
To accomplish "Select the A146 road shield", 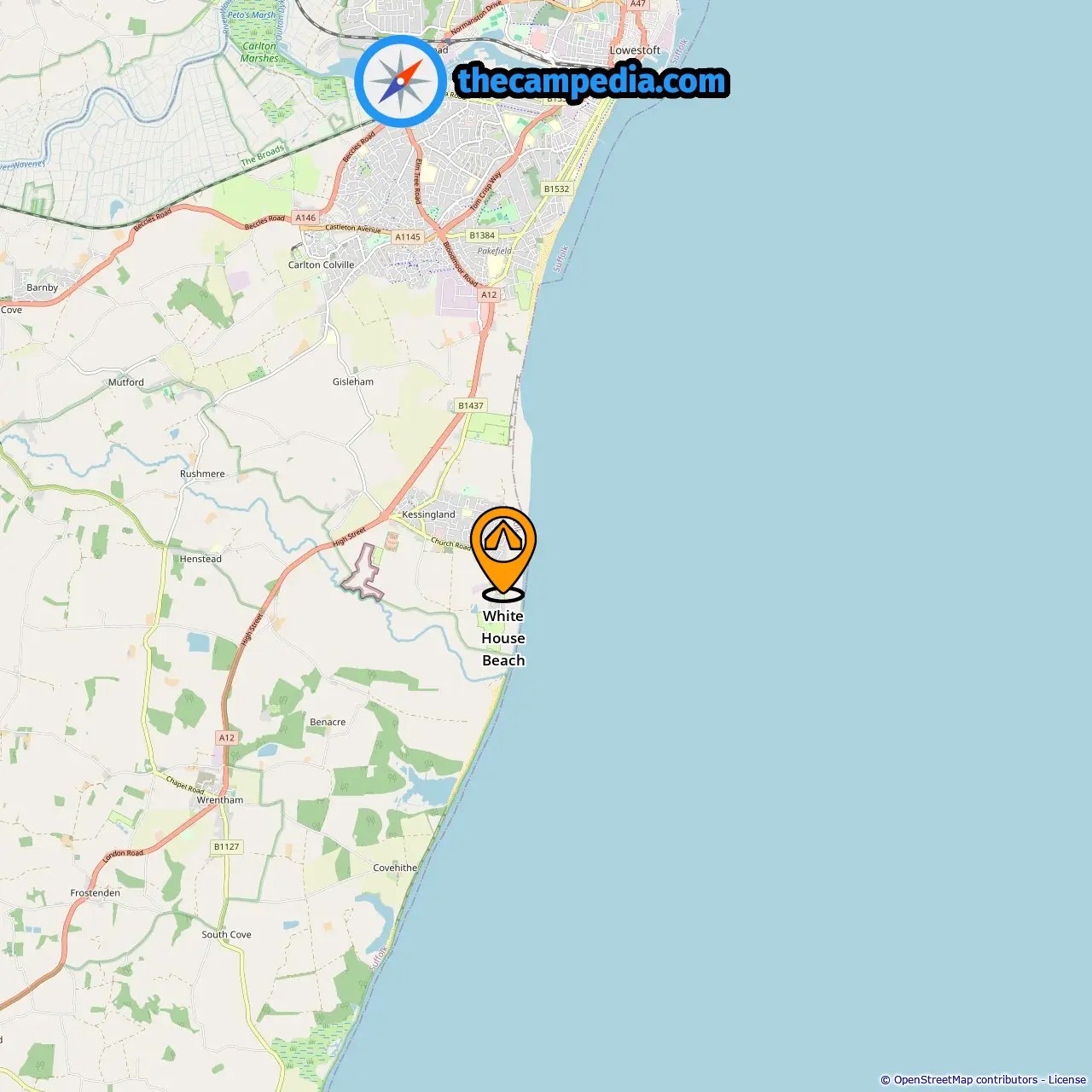I will click(x=305, y=218).
